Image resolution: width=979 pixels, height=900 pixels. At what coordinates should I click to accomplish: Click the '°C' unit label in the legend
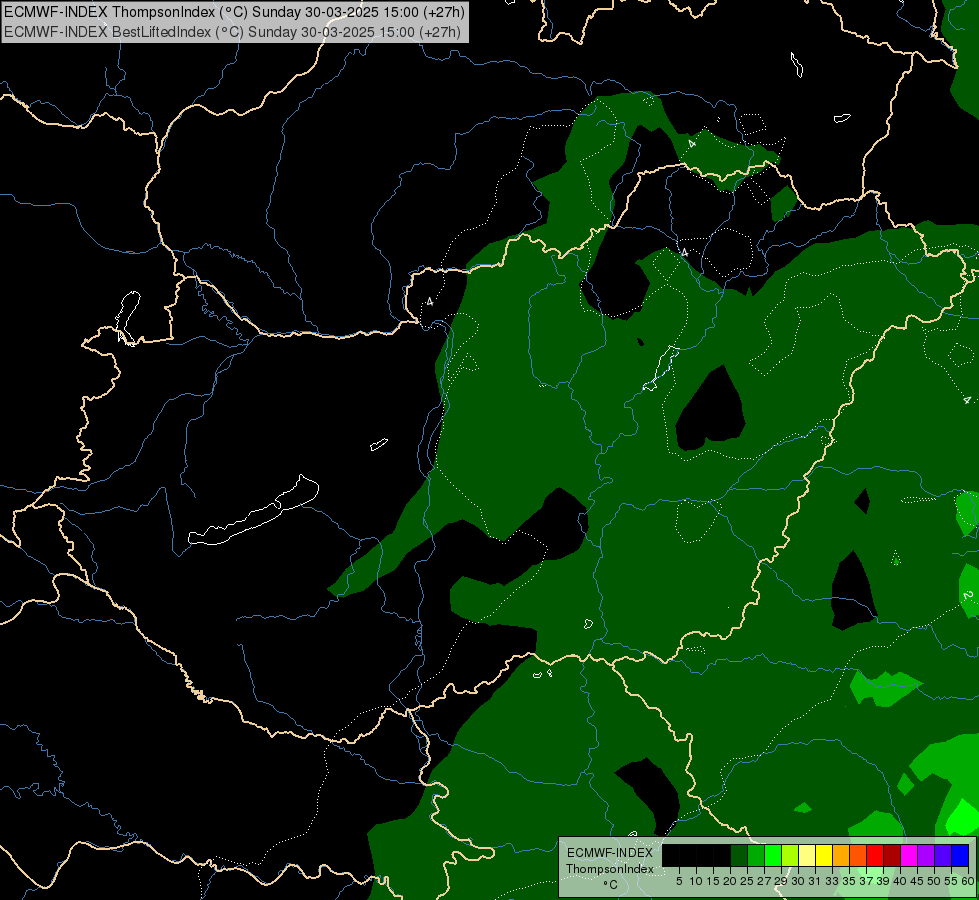pyautogui.click(x=611, y=885)
